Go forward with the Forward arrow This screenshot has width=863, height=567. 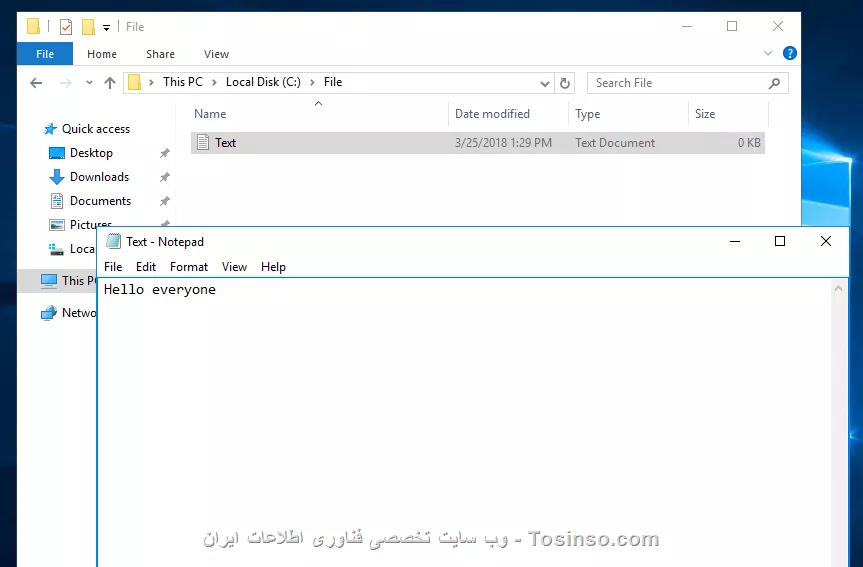[65, 83]
